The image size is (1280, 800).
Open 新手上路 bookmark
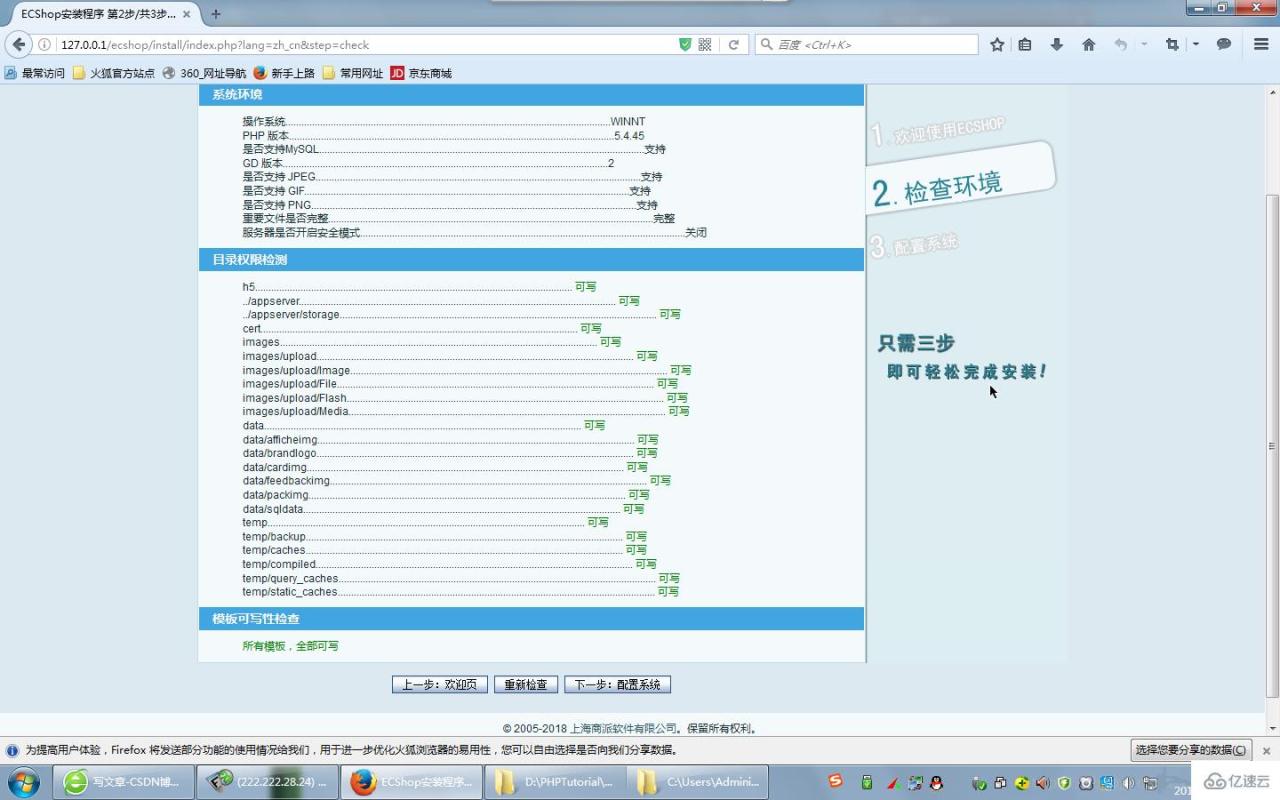(284, 73)
